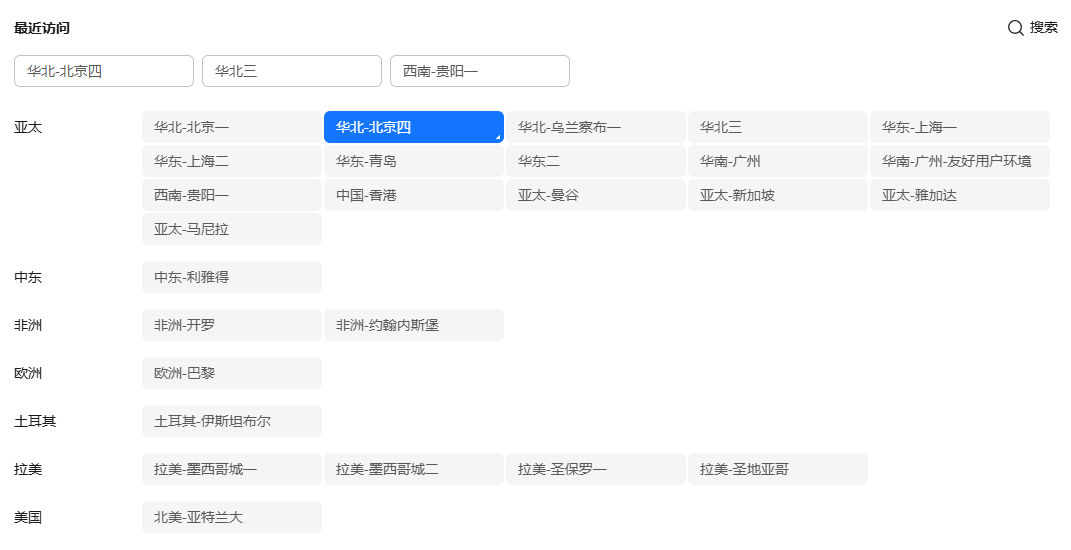The width and height of the screenshot is (1071, 550).
Task: Select the 中东-利雅得 region
Action: pyautogui.click(x=232, y=277)
